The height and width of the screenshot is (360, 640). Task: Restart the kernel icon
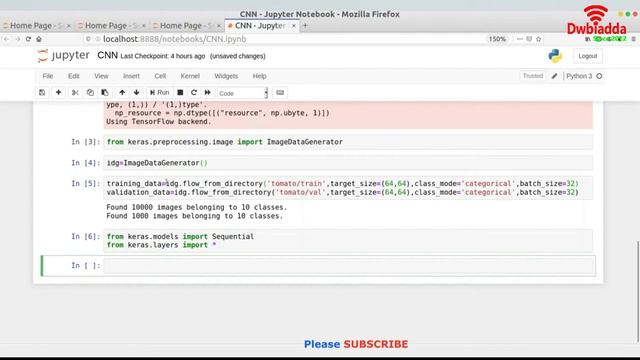(194, 93)
